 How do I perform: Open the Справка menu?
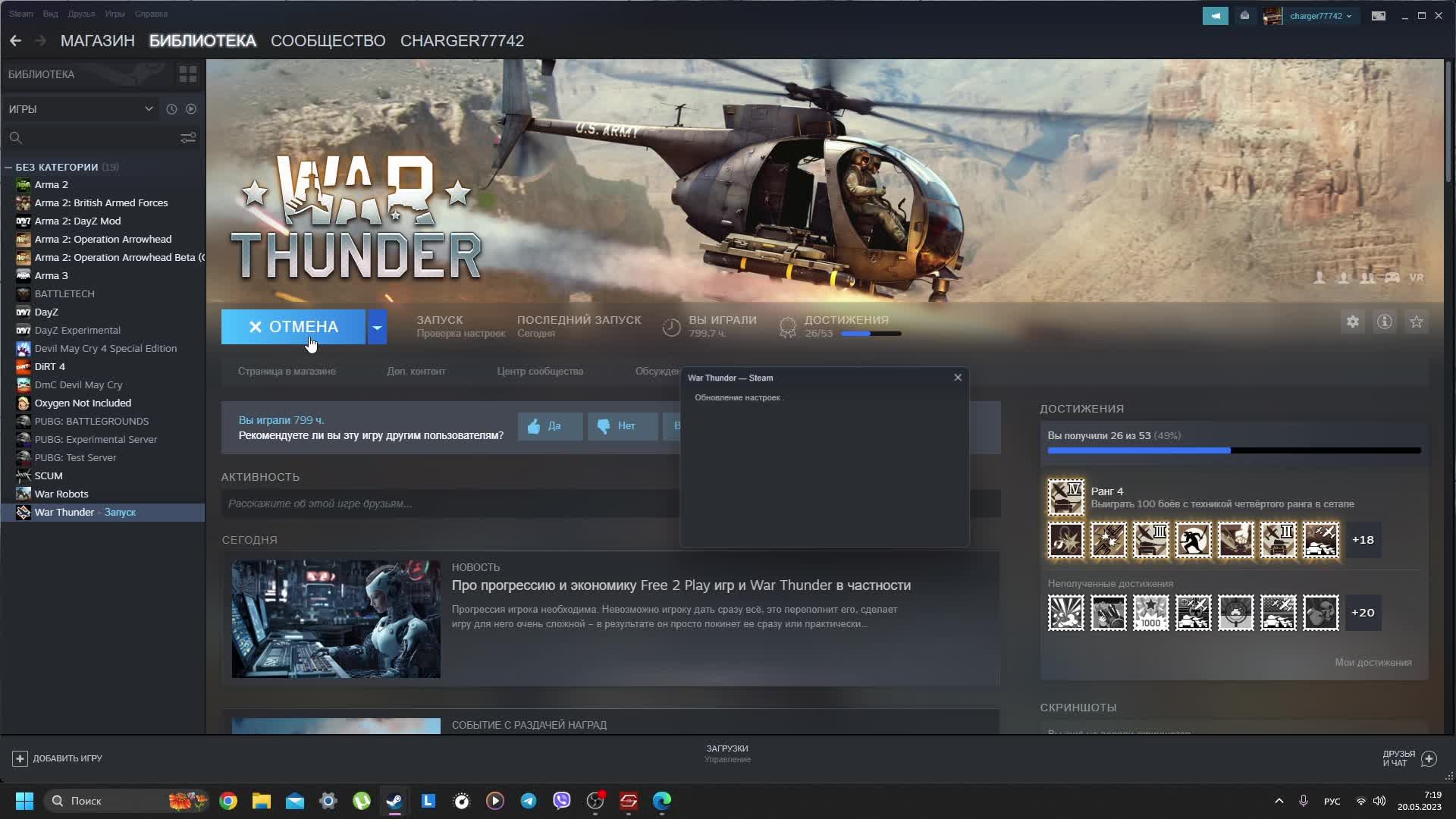point(151,14)
